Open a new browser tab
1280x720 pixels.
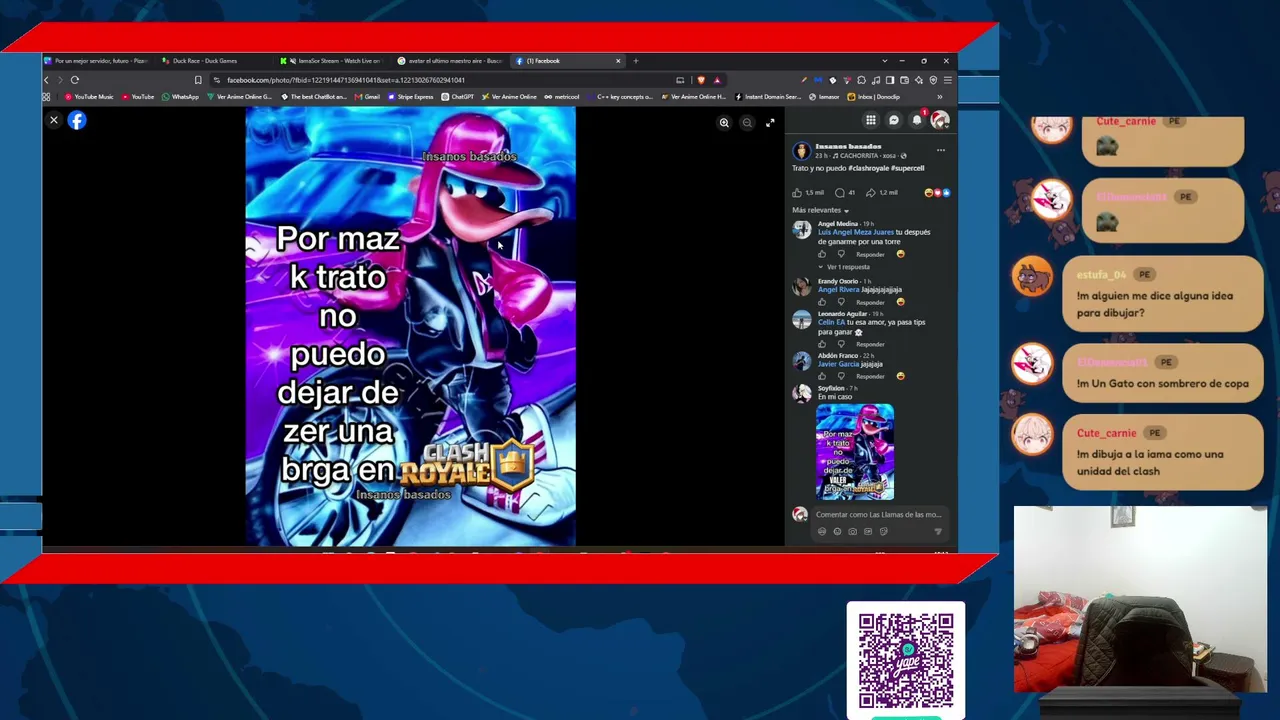coord(635,61)
